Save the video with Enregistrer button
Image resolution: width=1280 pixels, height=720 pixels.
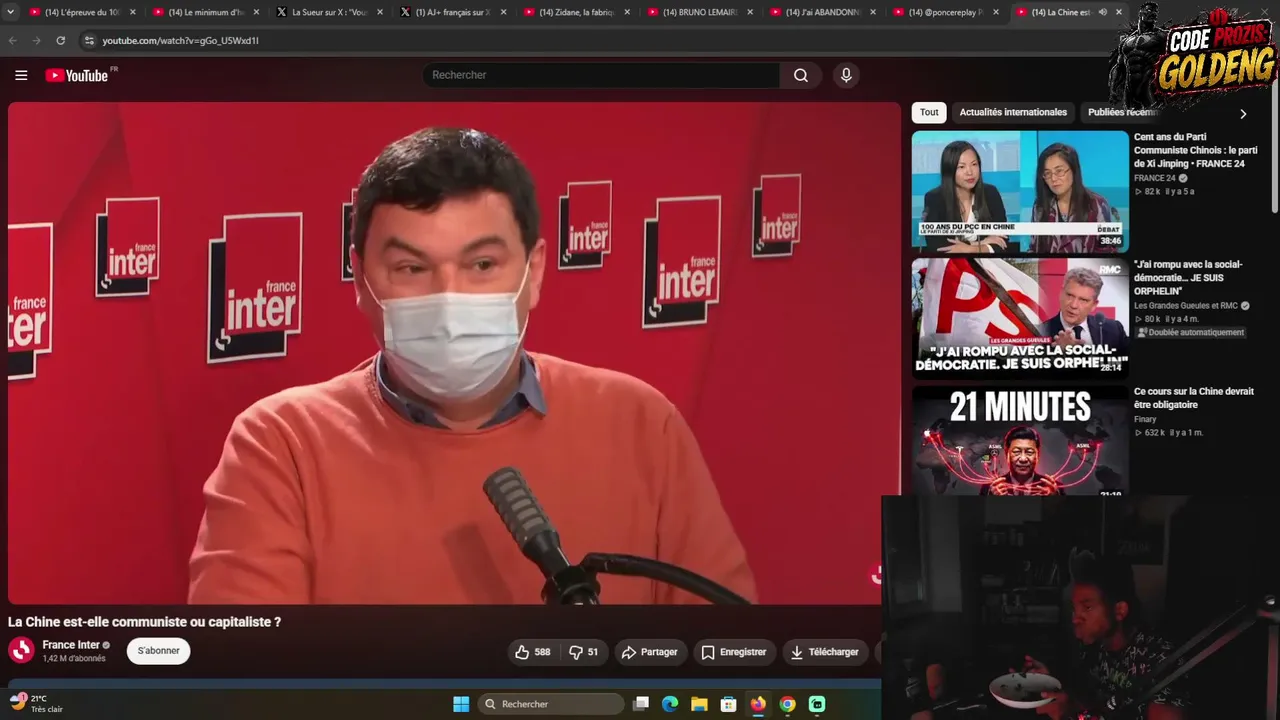tap(734, 652)
